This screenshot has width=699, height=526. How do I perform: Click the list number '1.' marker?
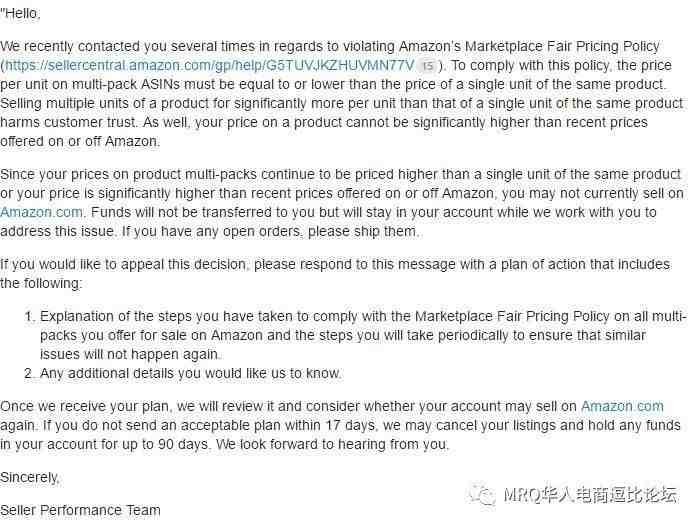click(x=30, y=316)
